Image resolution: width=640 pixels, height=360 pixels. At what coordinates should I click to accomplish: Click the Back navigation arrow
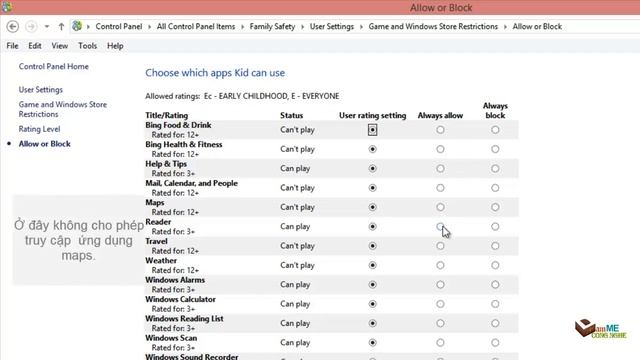pos(13,27)
